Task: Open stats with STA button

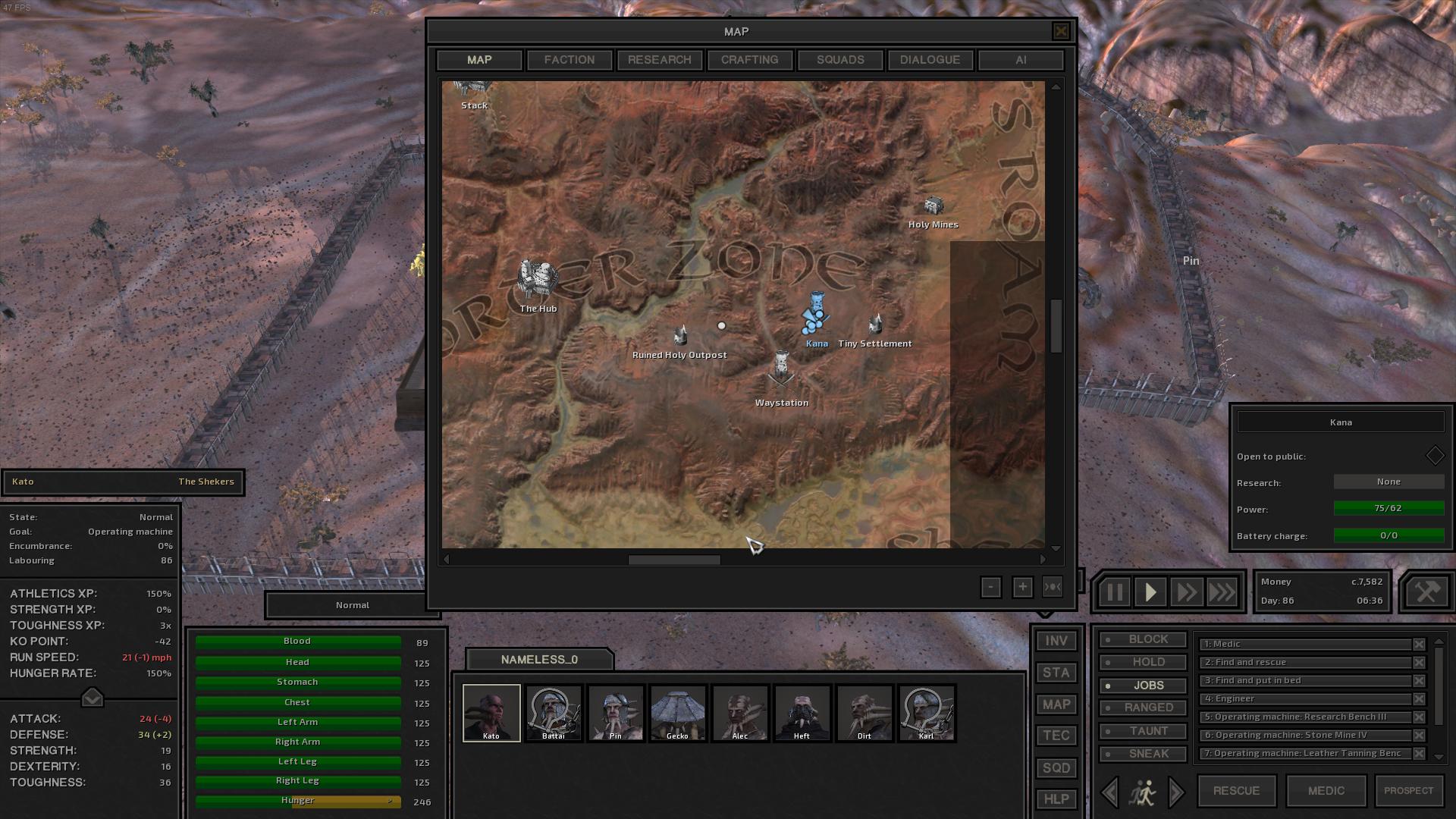Action: coord(1056,673)
